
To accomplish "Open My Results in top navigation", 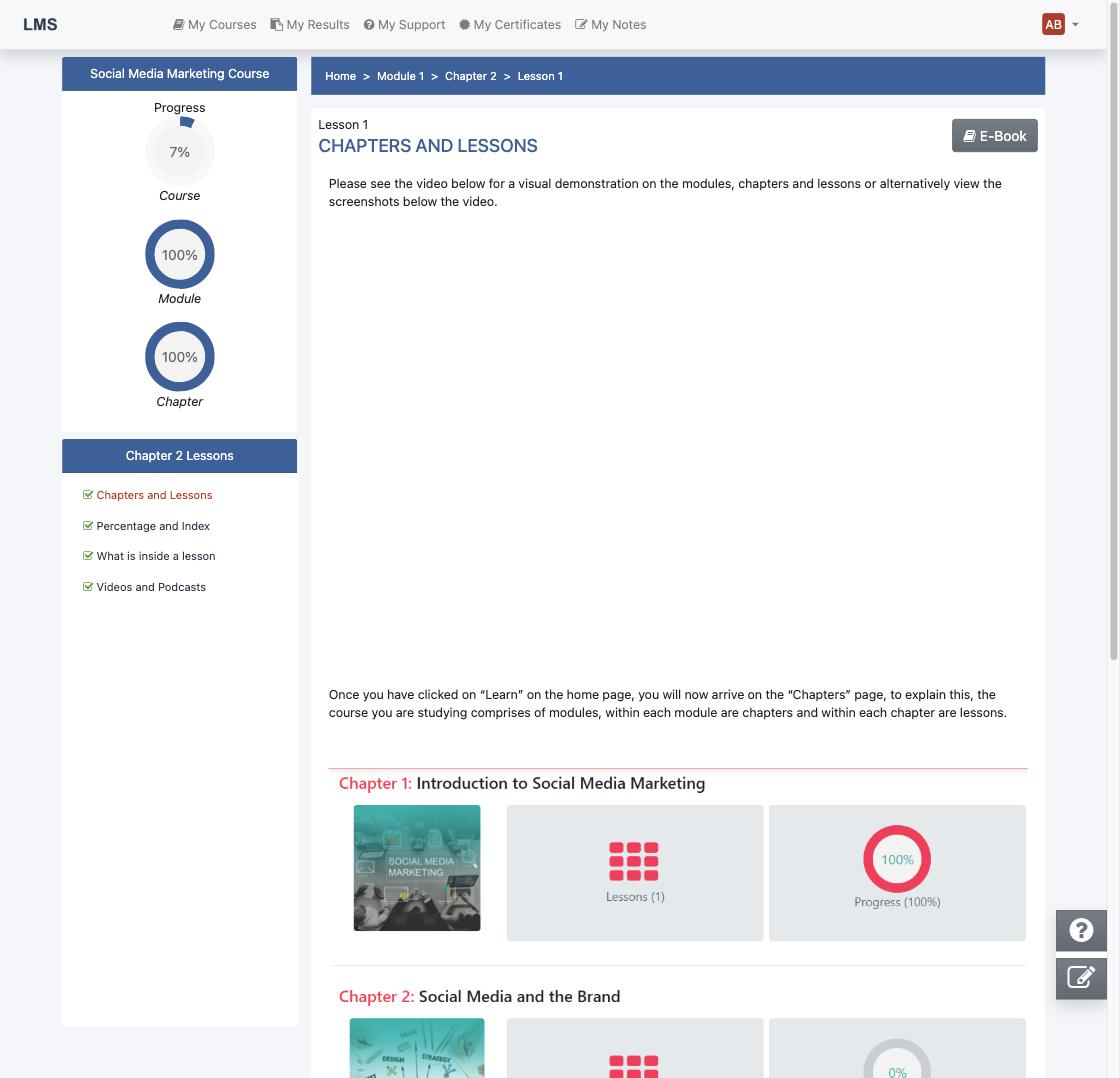I will click(310, 24).
